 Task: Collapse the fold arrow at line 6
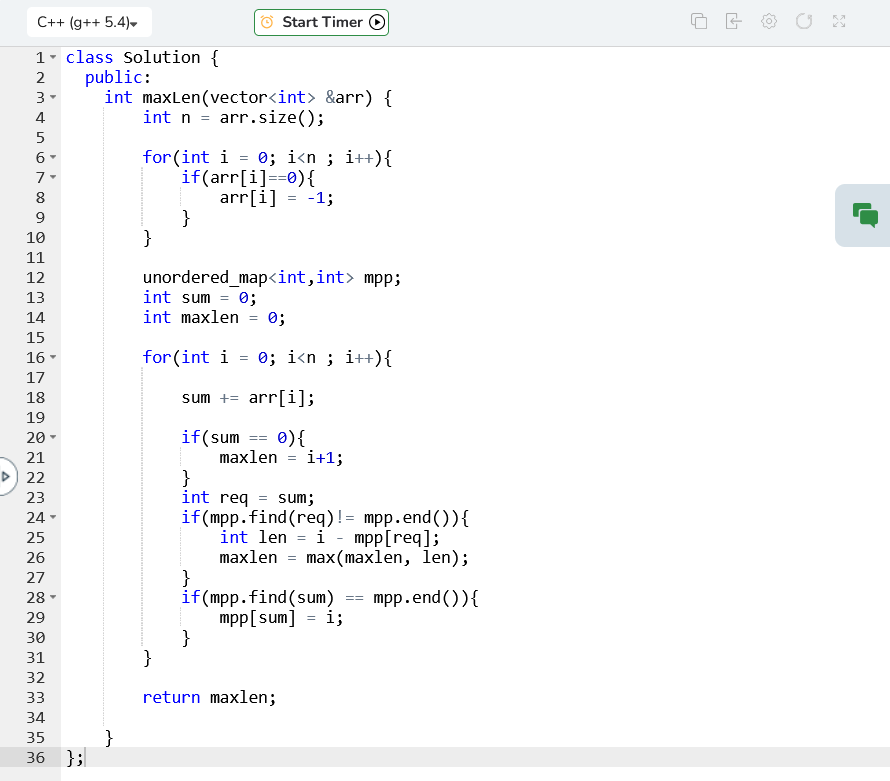coord(53,157)
